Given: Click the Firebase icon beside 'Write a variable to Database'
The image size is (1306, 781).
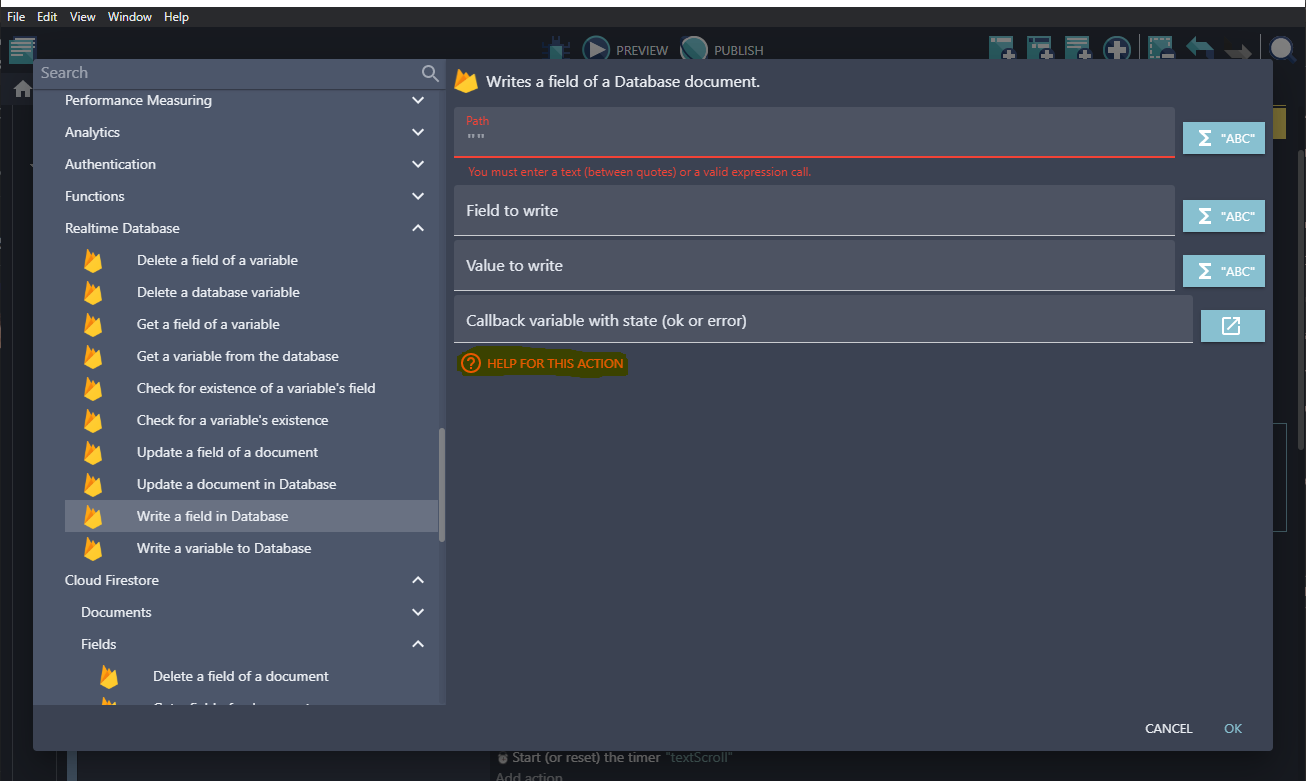Looking at the screenshot, I should (x=93, y=549).
